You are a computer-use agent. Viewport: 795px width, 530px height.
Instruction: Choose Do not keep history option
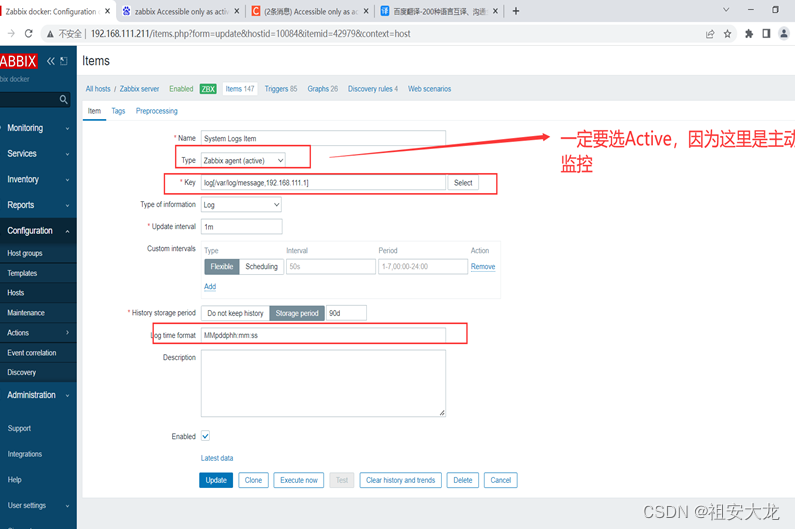pyautogui.click(x=235, y=313)
